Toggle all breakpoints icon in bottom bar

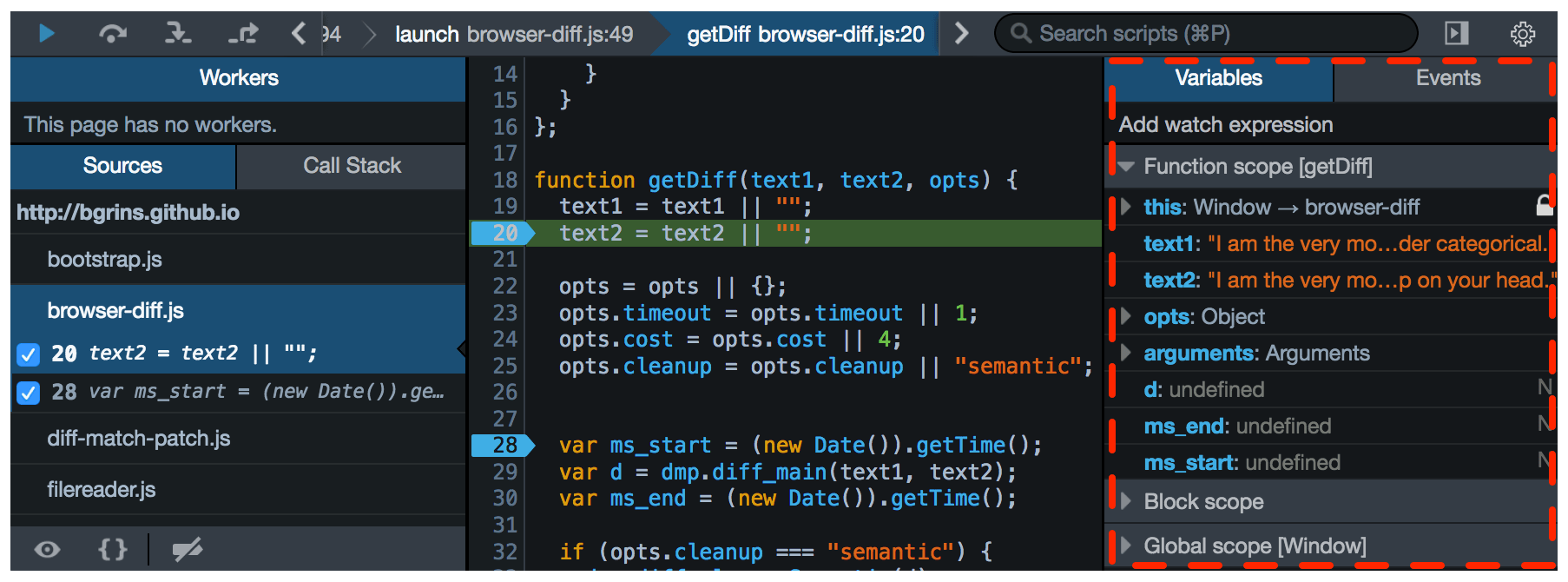coord(187,549)
